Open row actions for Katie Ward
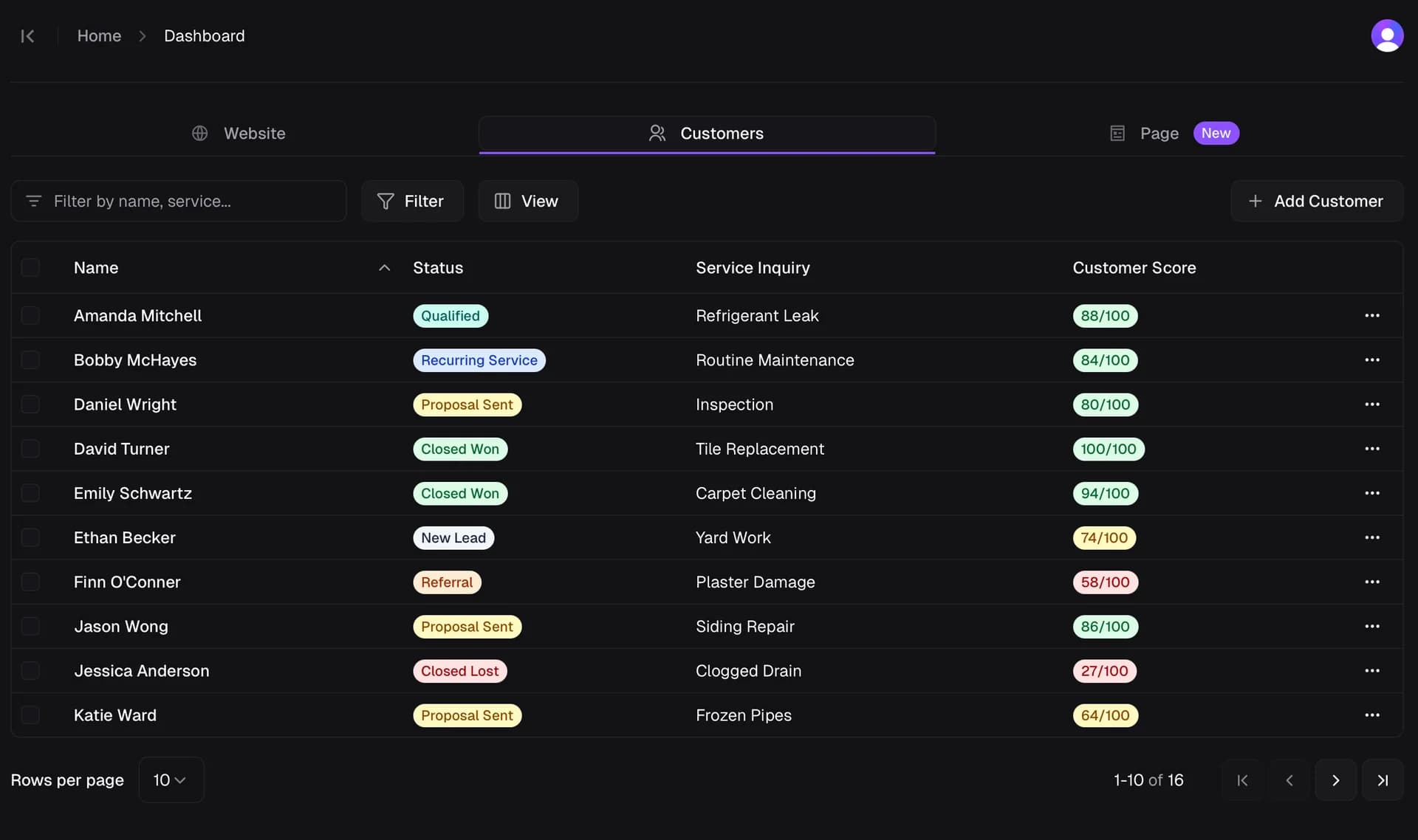 (x=1371, y=715)
